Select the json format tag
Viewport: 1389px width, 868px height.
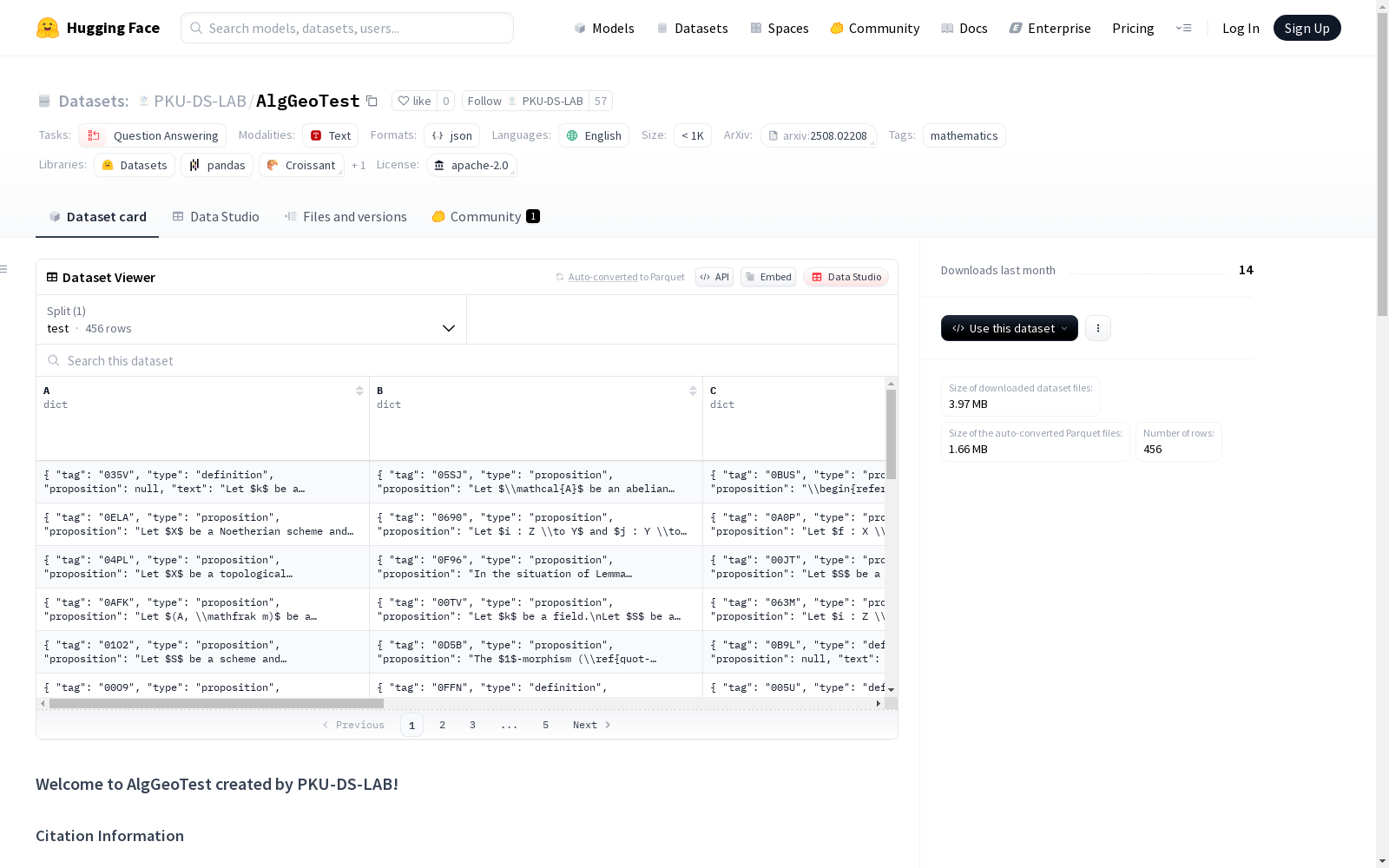[451, 135]
